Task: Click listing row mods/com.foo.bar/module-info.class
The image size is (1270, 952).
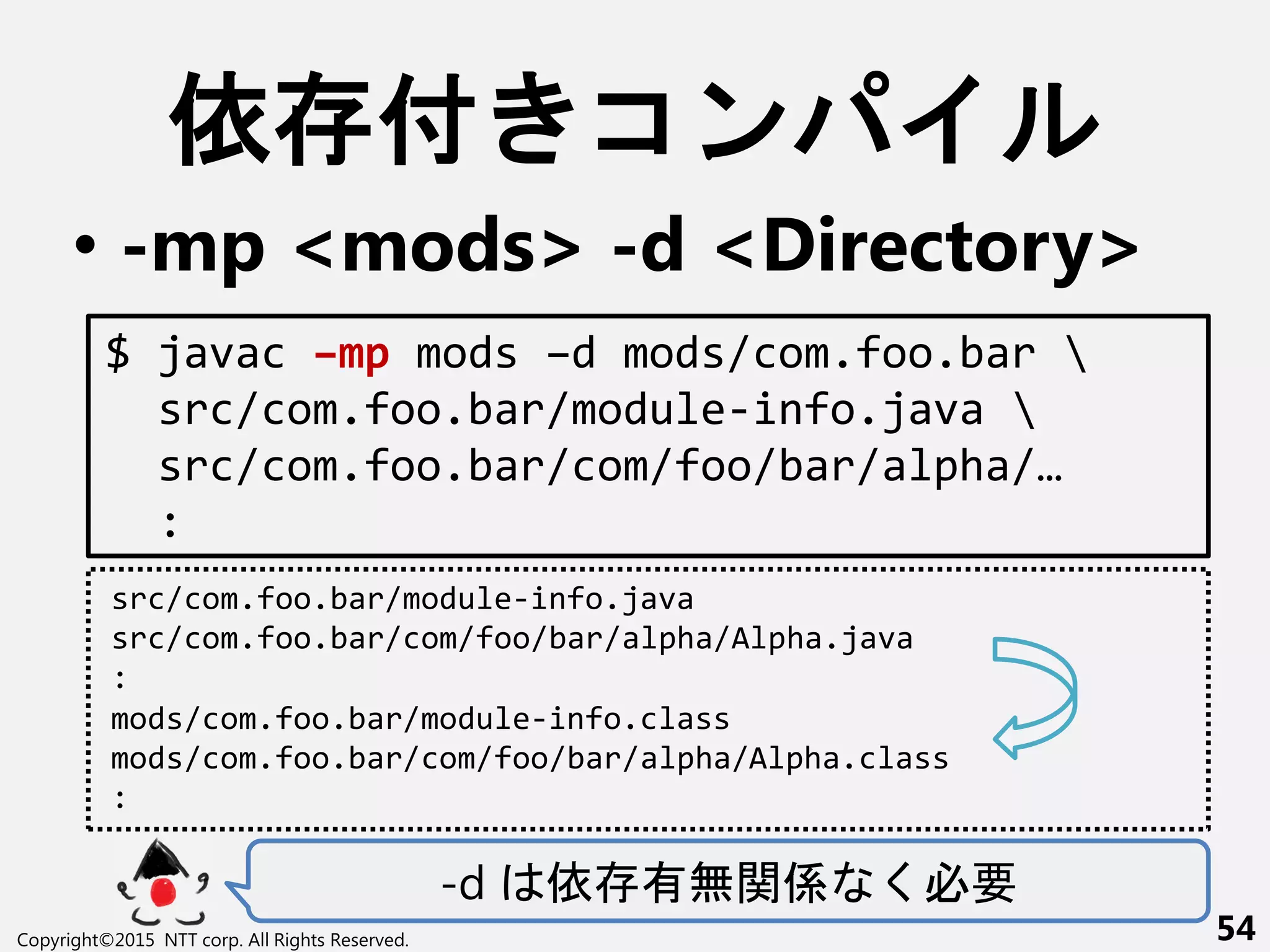Action: pos(420,720)
